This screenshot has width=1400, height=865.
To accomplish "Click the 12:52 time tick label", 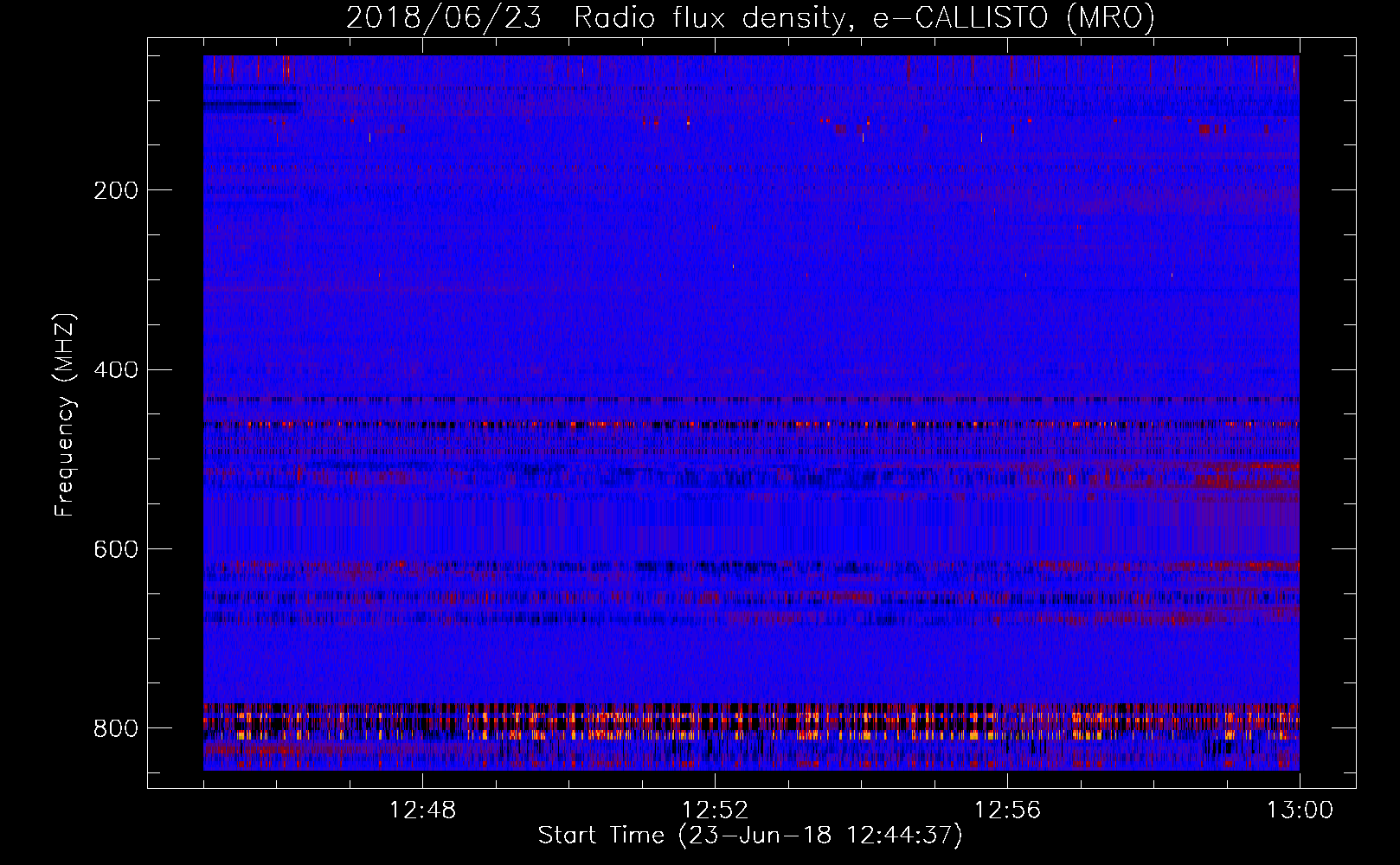I will point(715,811).
